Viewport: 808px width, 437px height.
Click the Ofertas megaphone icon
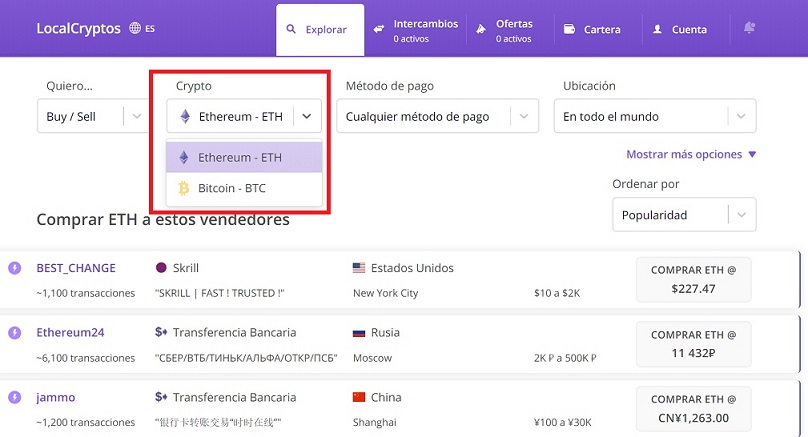[481, 29]
